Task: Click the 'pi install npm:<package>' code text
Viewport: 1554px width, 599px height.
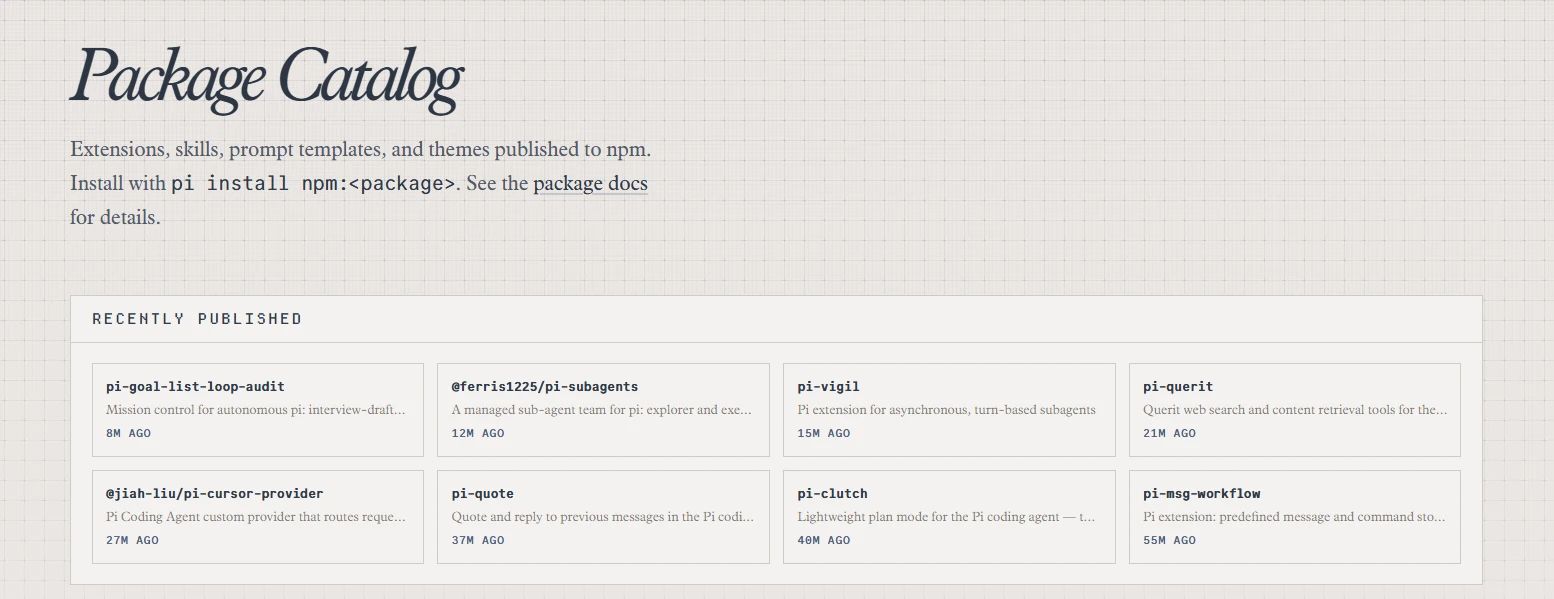Action: point(313,184)
